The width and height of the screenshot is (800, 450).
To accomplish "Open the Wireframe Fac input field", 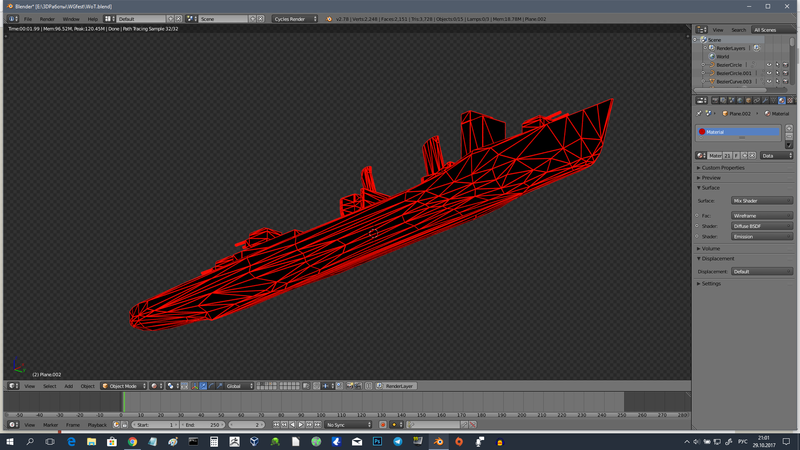I will click(762, 216).
